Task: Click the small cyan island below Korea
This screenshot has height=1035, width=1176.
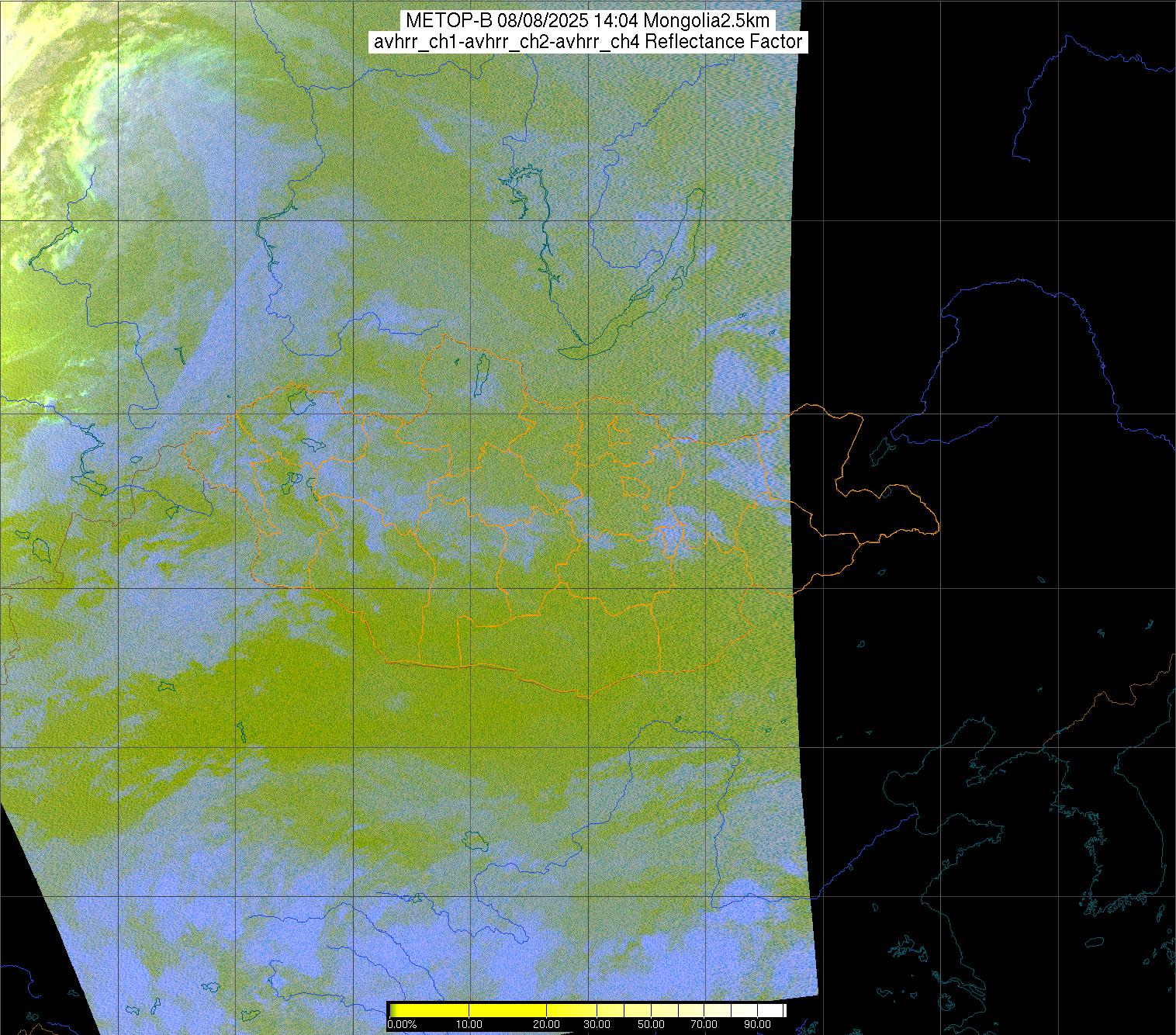Action: click(x=1094, y=942)
